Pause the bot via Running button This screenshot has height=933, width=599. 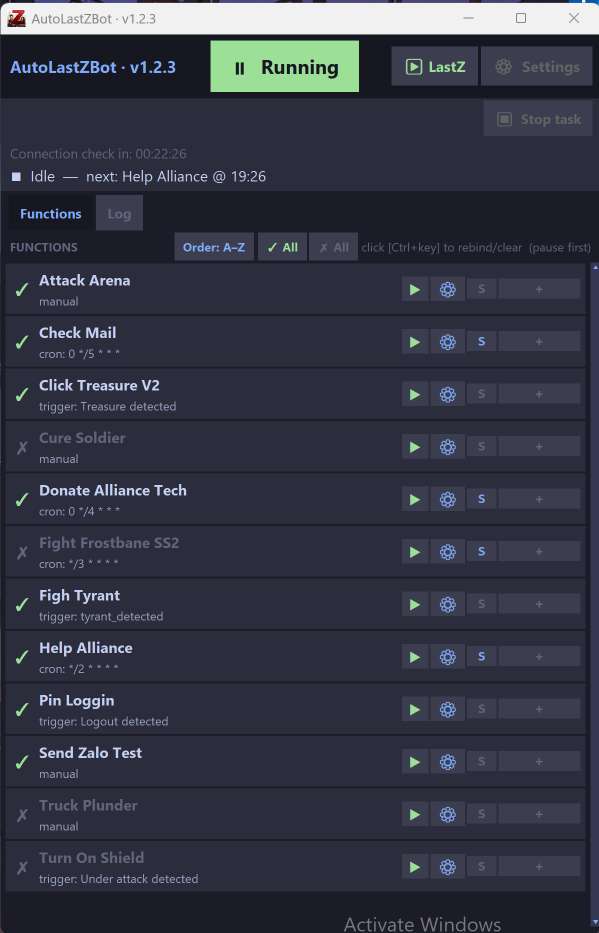tap(284, 67)
